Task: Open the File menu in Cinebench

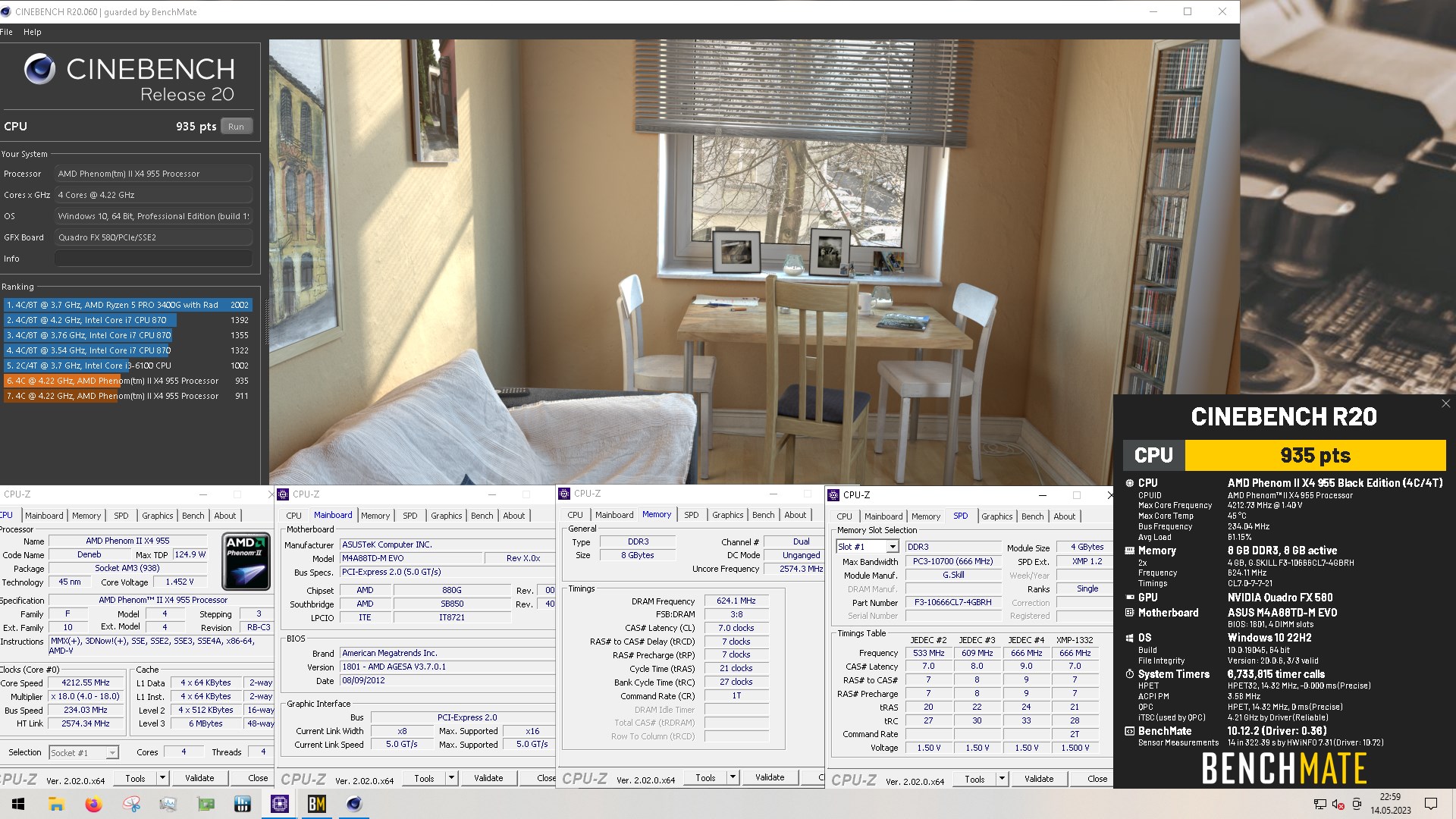Action: pos(6,32)
